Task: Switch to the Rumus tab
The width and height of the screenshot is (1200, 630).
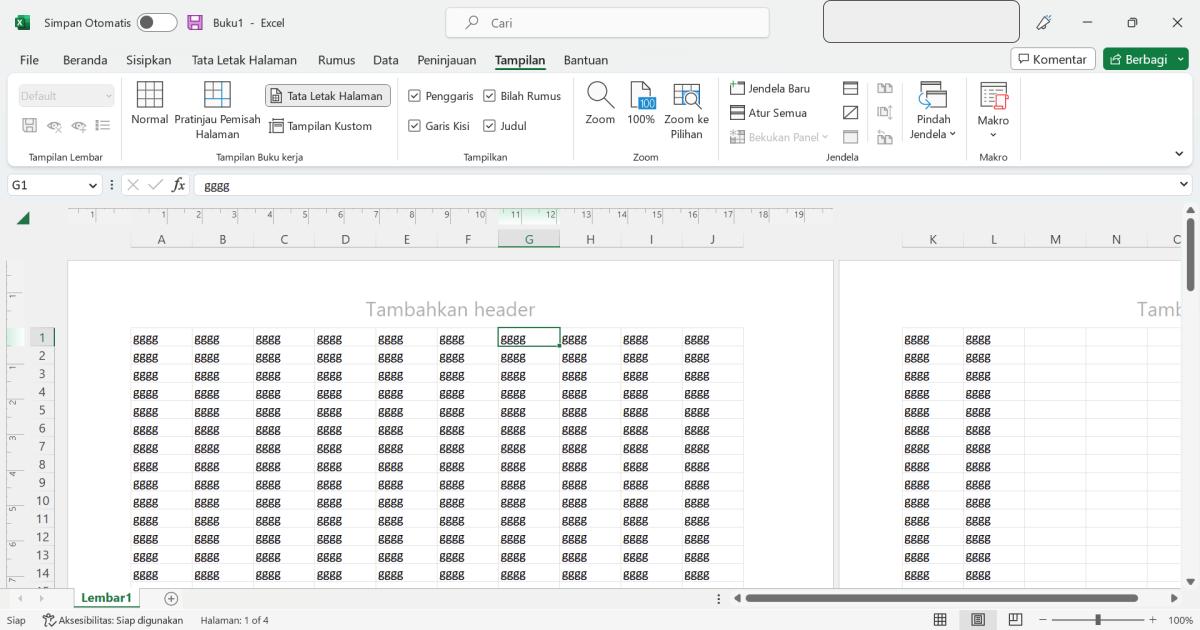Action: point(336,60)
